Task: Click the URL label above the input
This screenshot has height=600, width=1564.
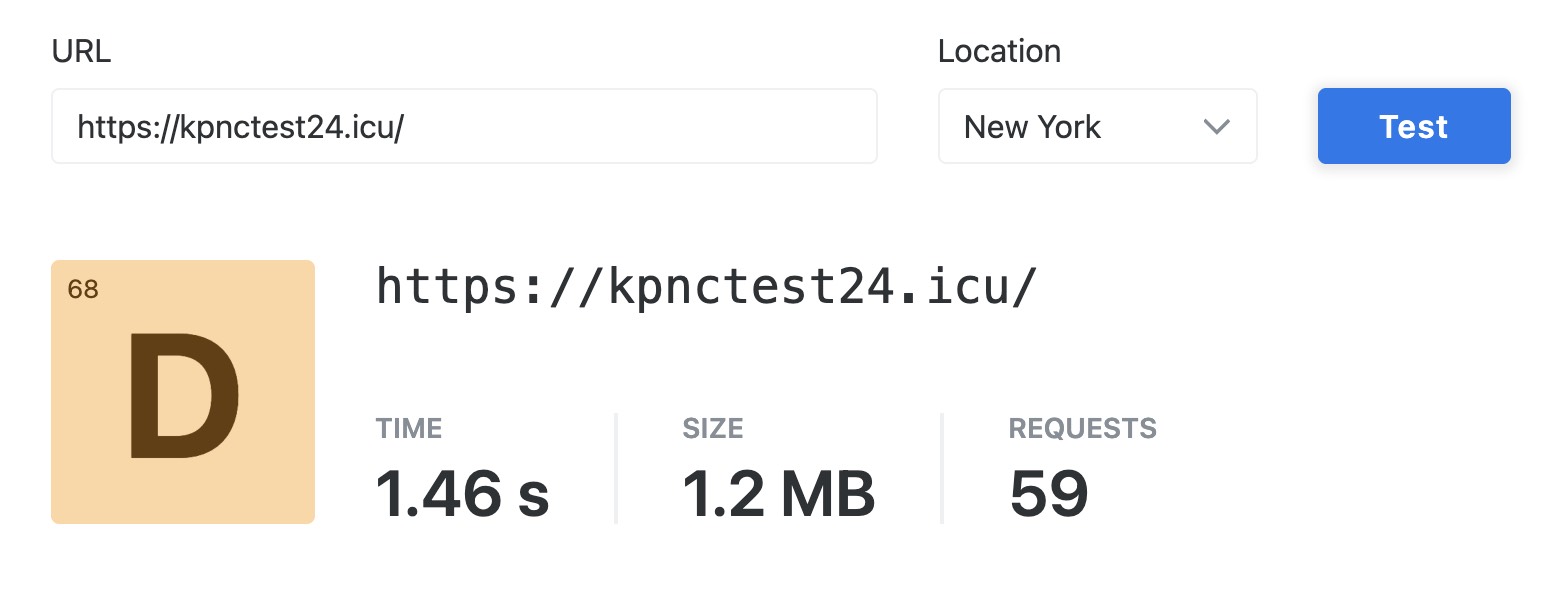Action: 81,52
